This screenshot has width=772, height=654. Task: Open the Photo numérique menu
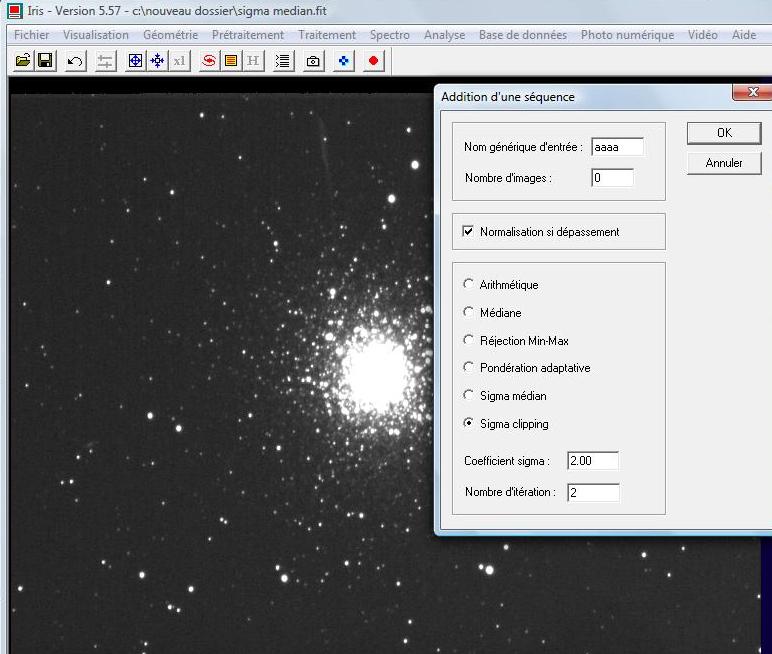pyautogui.click(x=627, y=35)
